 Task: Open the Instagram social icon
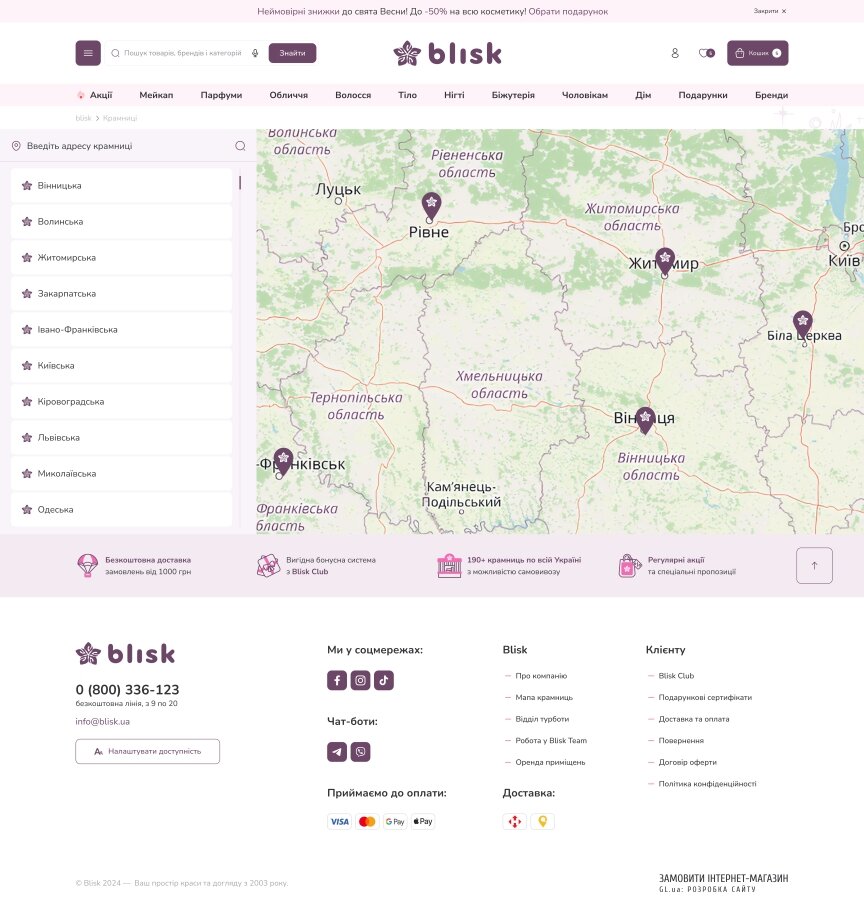coord(360,680)
